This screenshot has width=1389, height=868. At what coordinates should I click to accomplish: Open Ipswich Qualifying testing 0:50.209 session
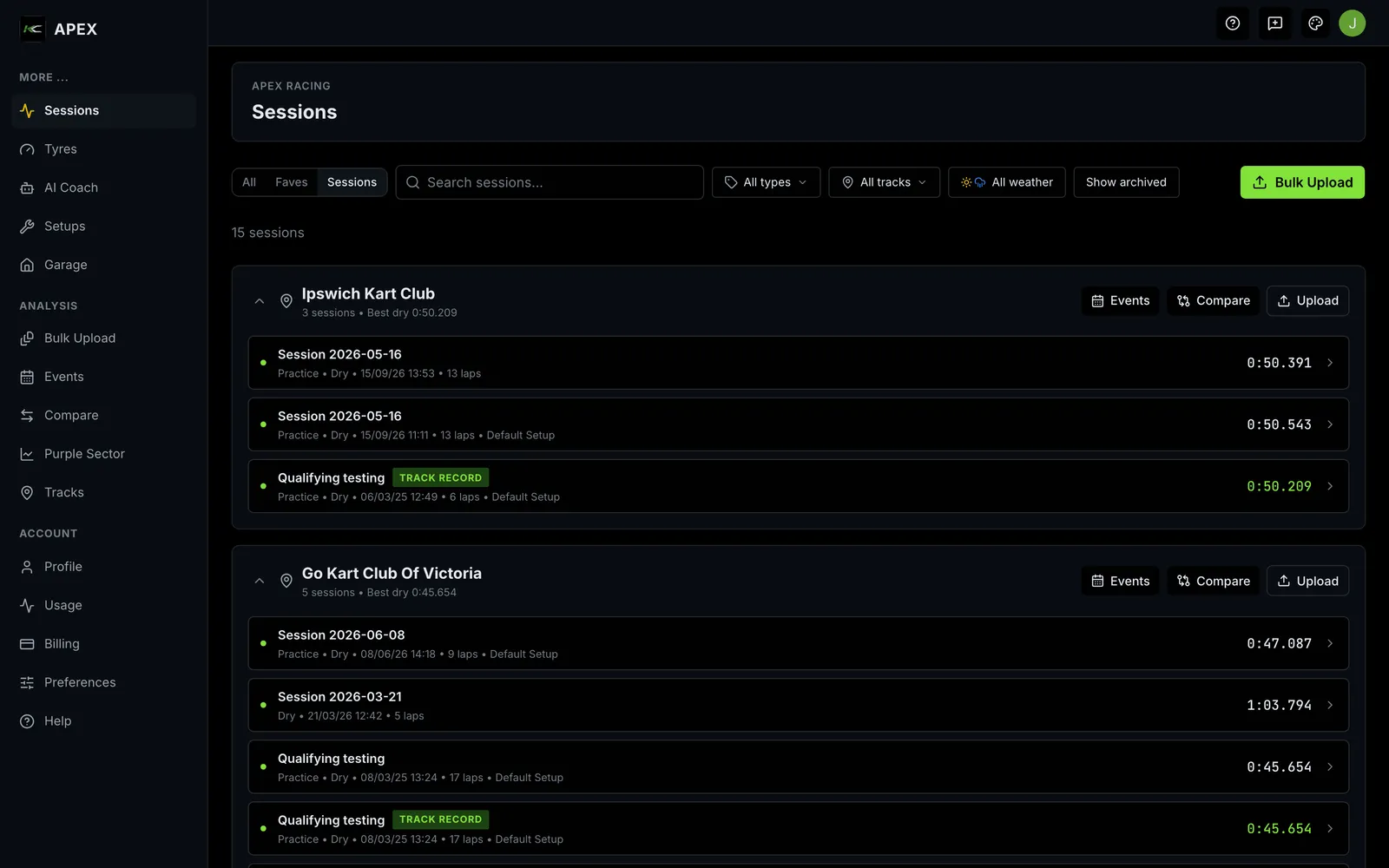click(798, 486)
